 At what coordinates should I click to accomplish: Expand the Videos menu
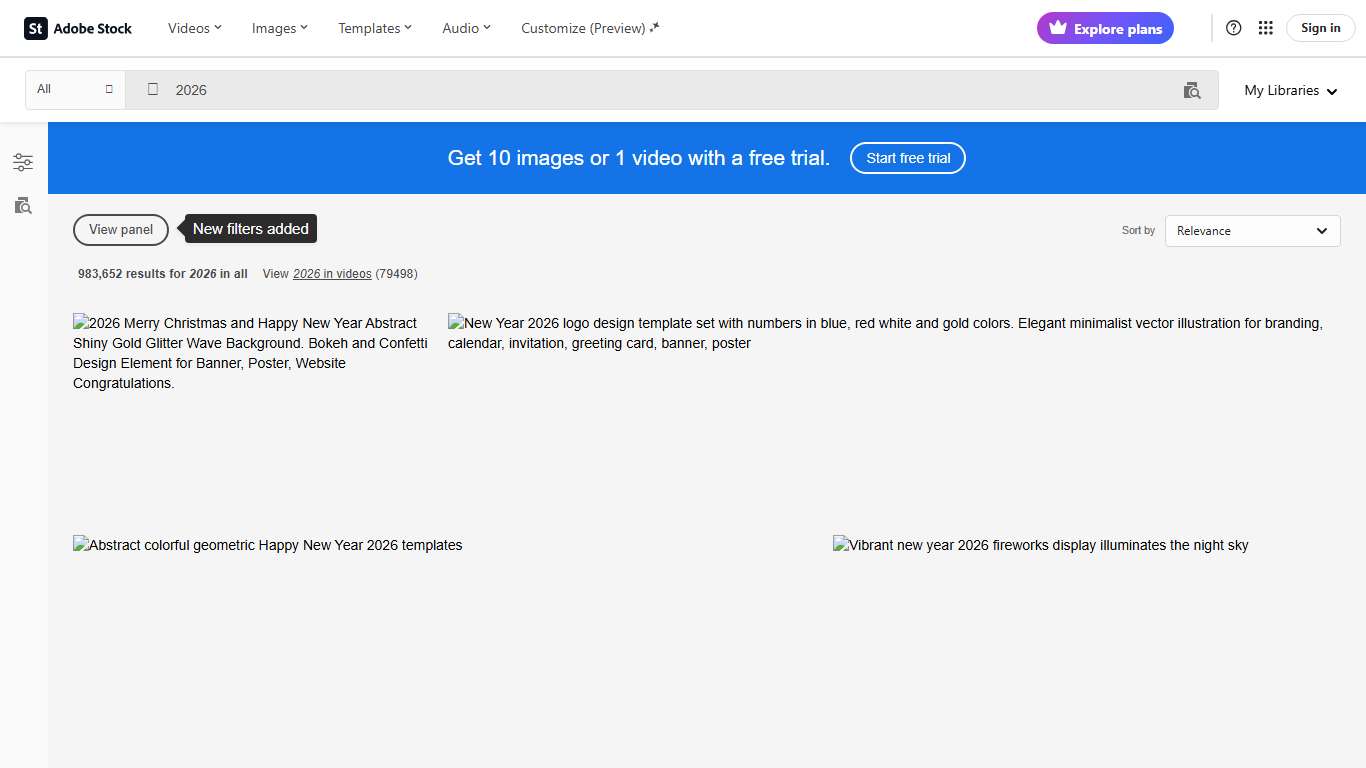(194, 28)
